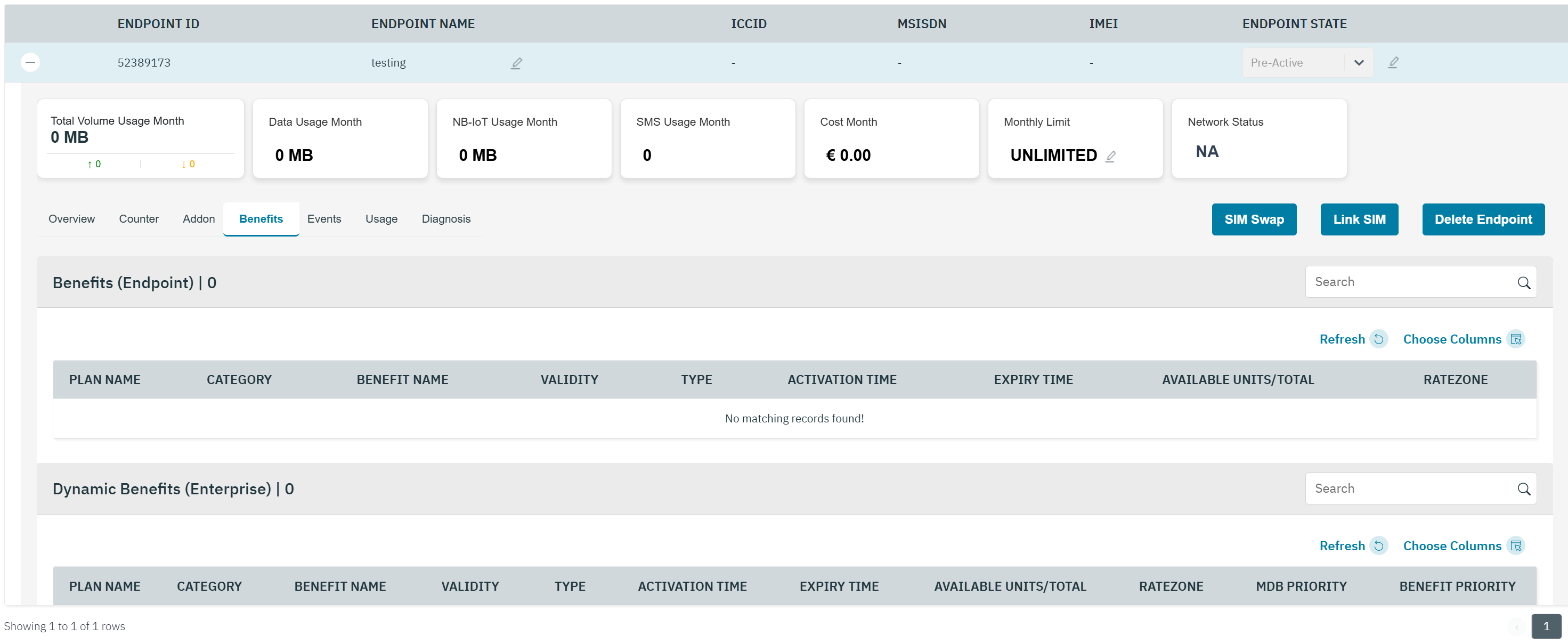Viewport: 1568px width, 644px height.
Task: Click Choose Columns icon in Dynamic Benefits
Action: pyautogui.click(x=1516, y=545)
